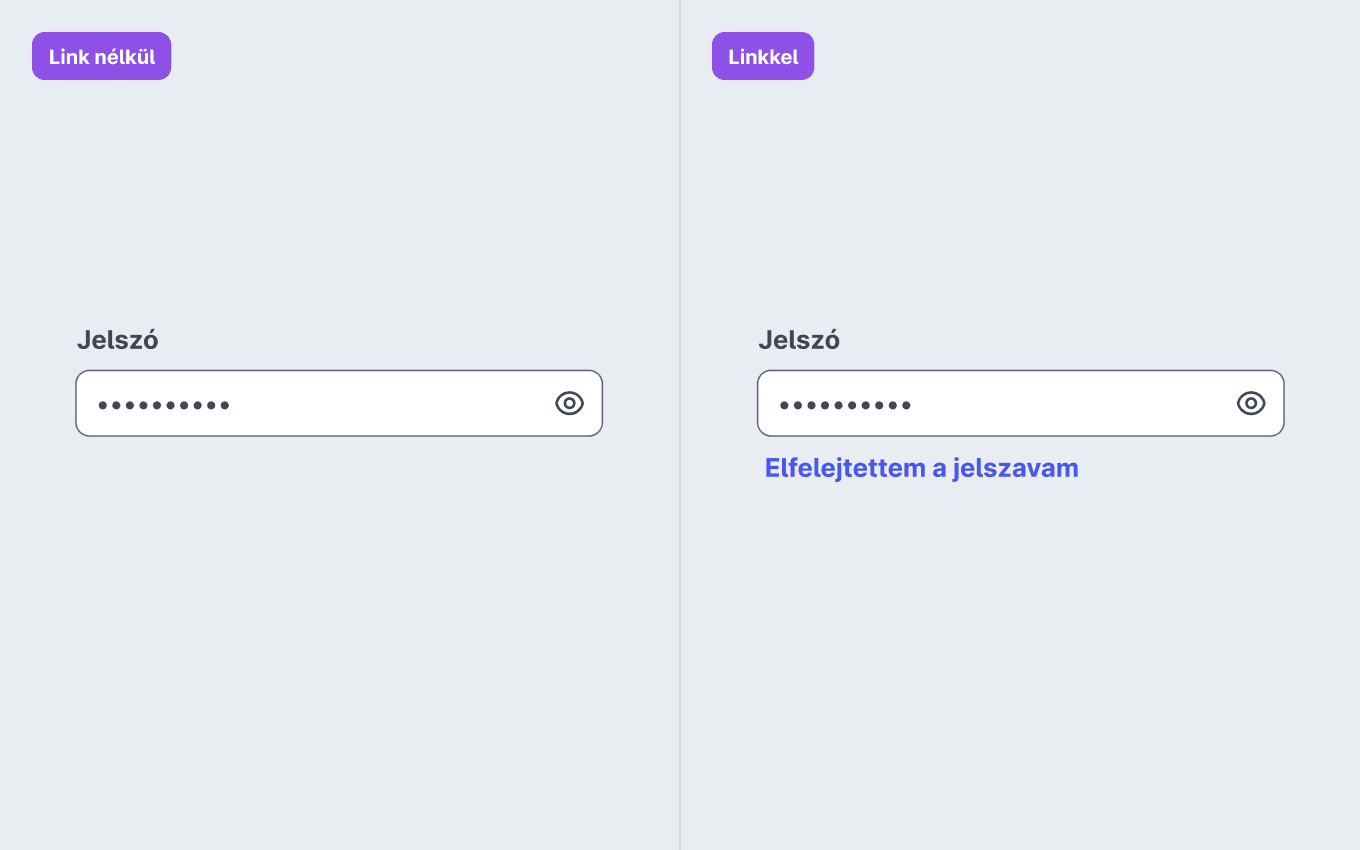Click the word jelszavam in the blue link
The height and width of the screenshot is (850, 1360).
1015,468
